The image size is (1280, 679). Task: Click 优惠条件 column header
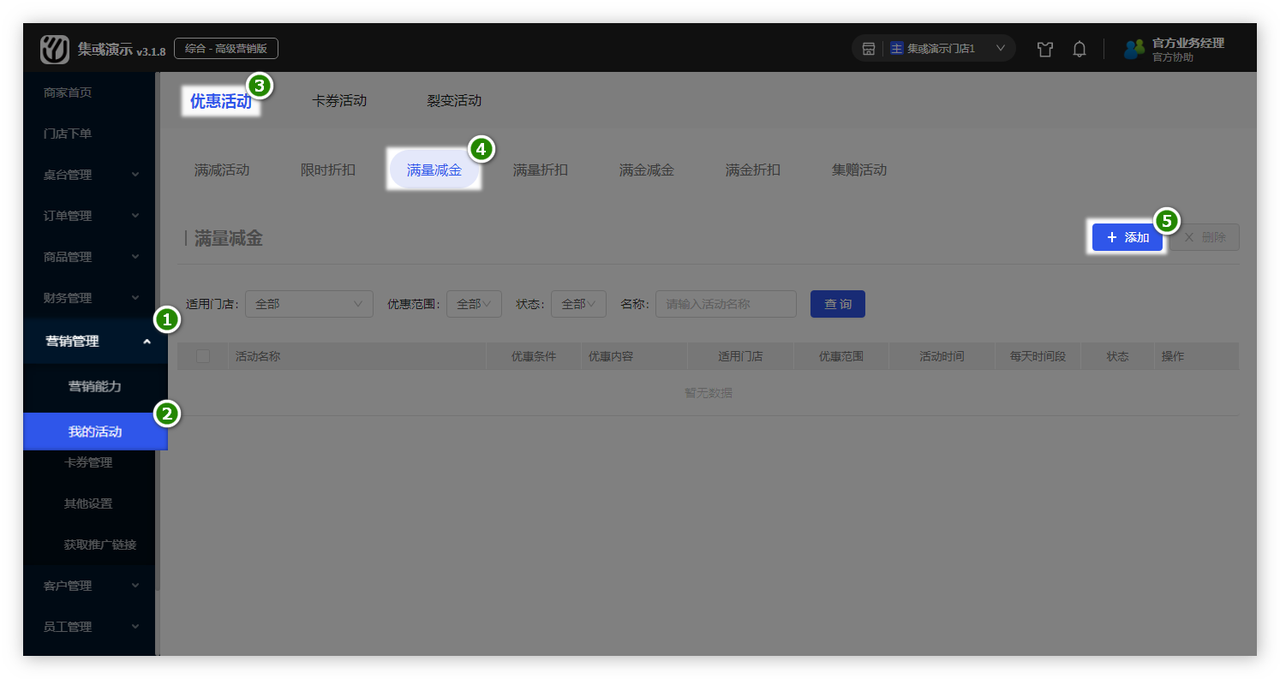tap(533, 356)
